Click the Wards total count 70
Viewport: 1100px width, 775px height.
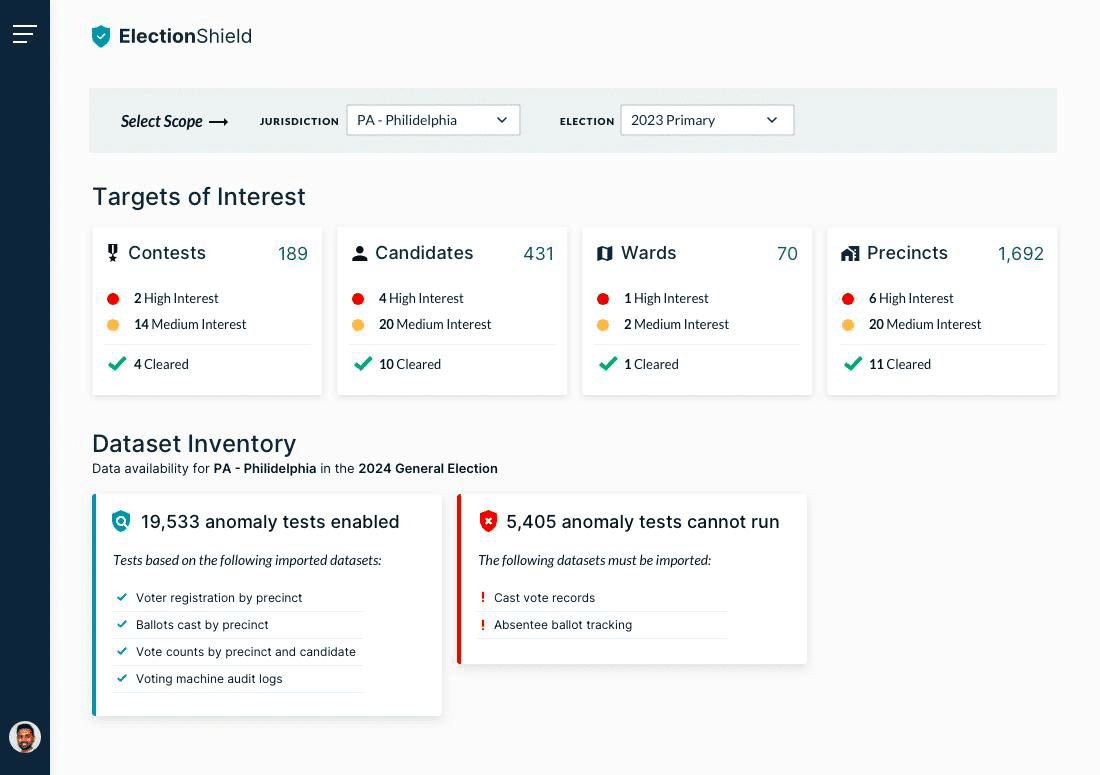(787, 253)
